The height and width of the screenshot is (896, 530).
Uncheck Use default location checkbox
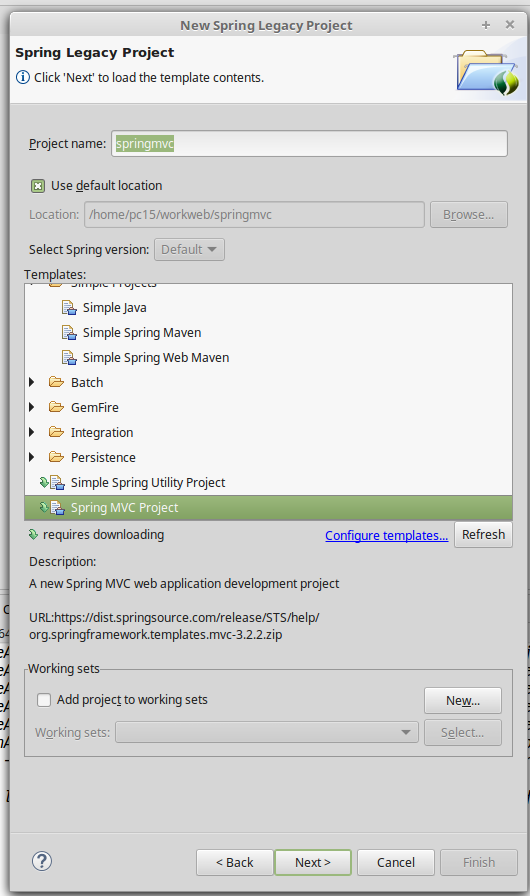(x=38, y=186)
